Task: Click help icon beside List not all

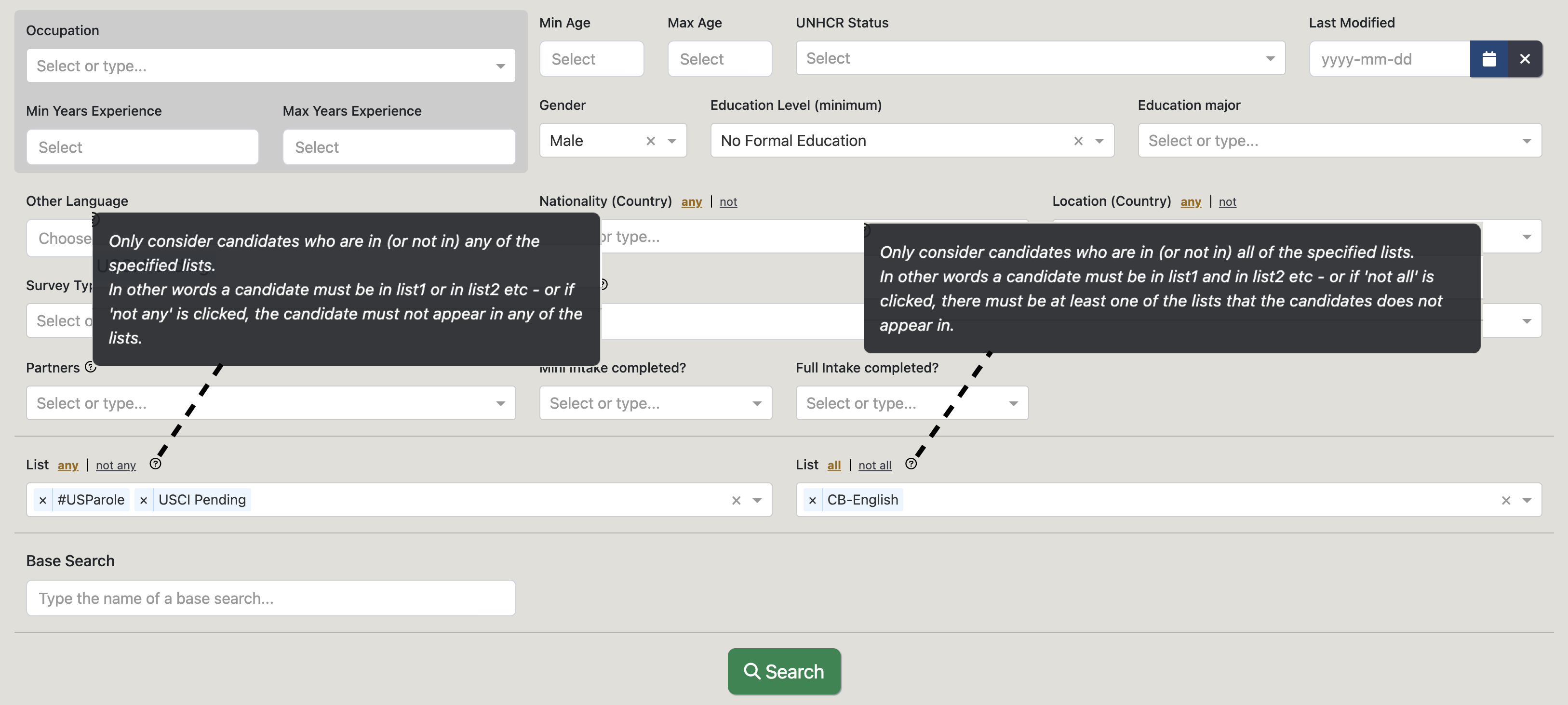Action: 911,464
